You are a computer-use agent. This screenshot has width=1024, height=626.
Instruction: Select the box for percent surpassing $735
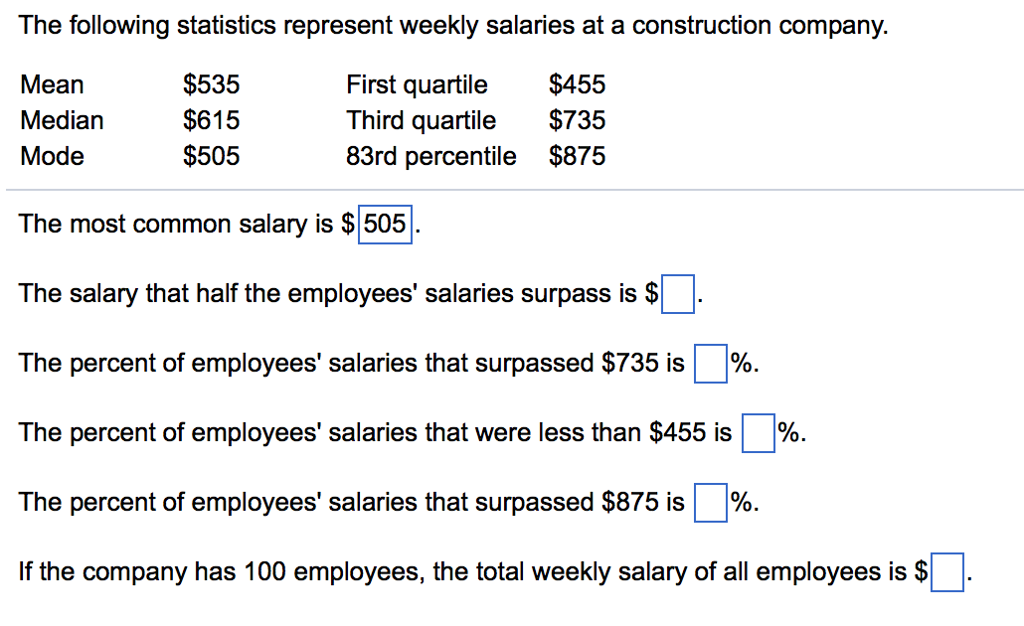point(710,363)
